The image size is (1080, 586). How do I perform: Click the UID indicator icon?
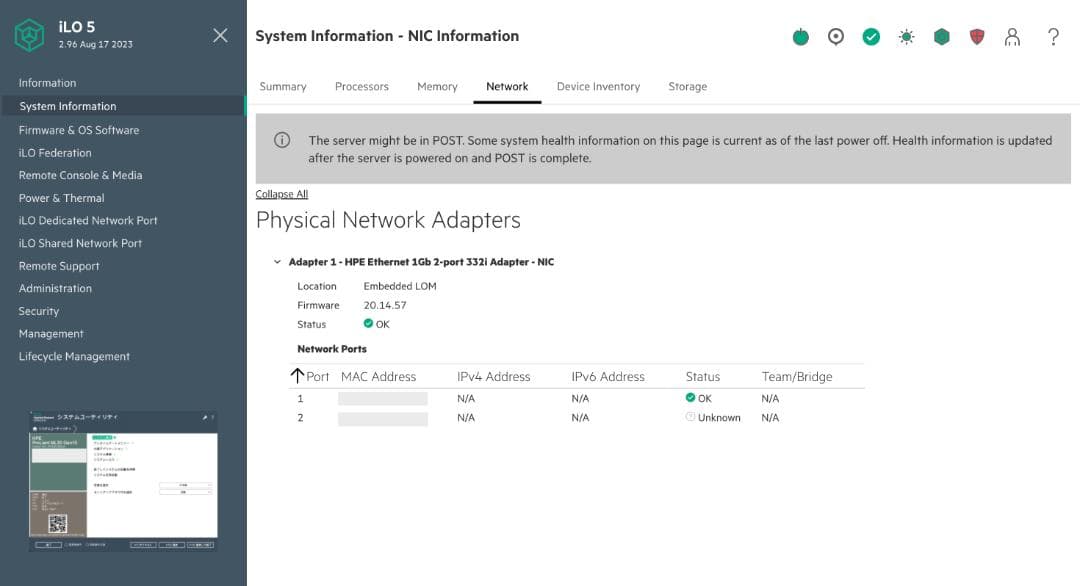pyautogui.click(x=836, y=36)
